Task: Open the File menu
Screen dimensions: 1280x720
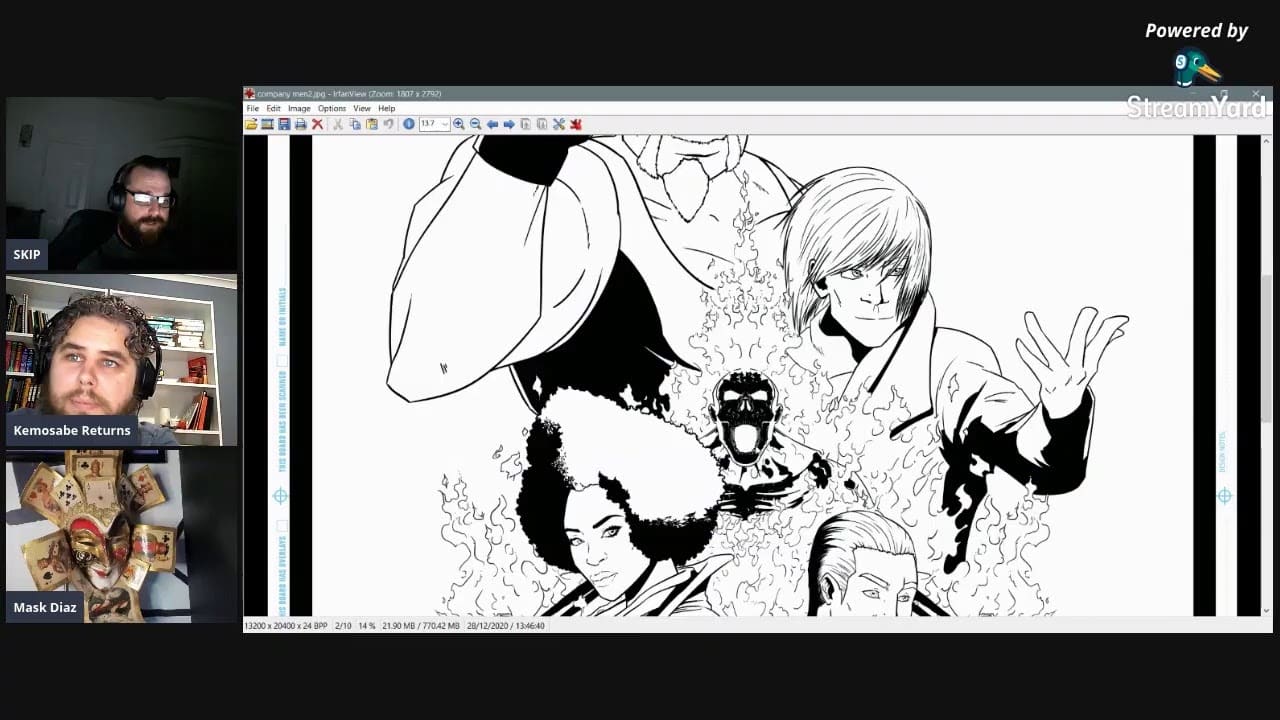Action: [x=253, y=108]
